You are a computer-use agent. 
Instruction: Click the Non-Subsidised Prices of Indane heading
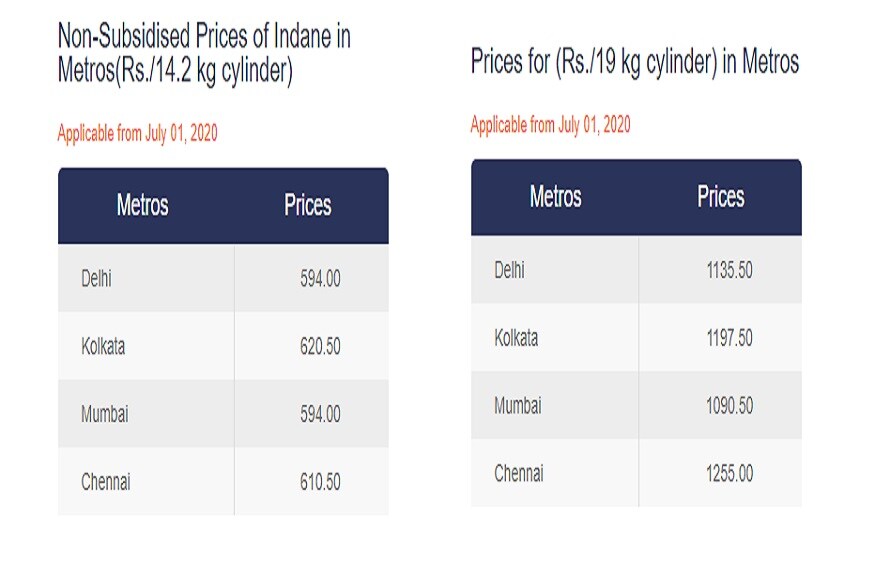[x=204, y=54]
